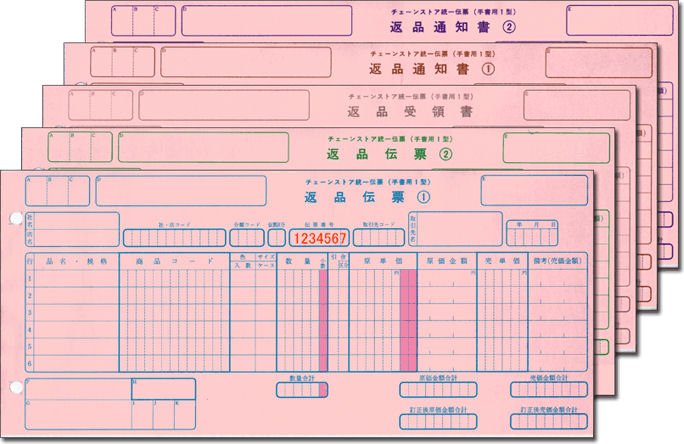Select the 返品受領書 sheet title

(x=386, y=112)
